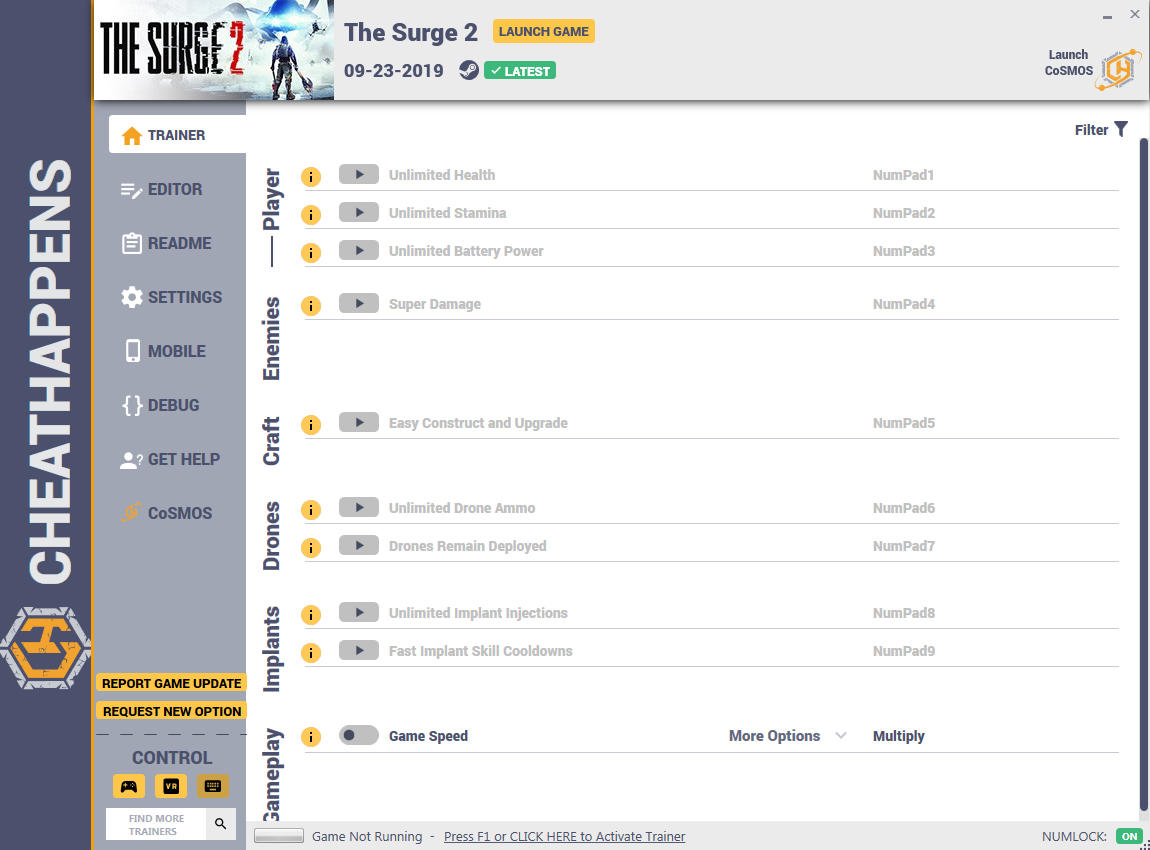Image resolution: width=1150 pixels, height=850 pixels.
Task: Click the trainer activation progress bar
Action: [279, 836]
